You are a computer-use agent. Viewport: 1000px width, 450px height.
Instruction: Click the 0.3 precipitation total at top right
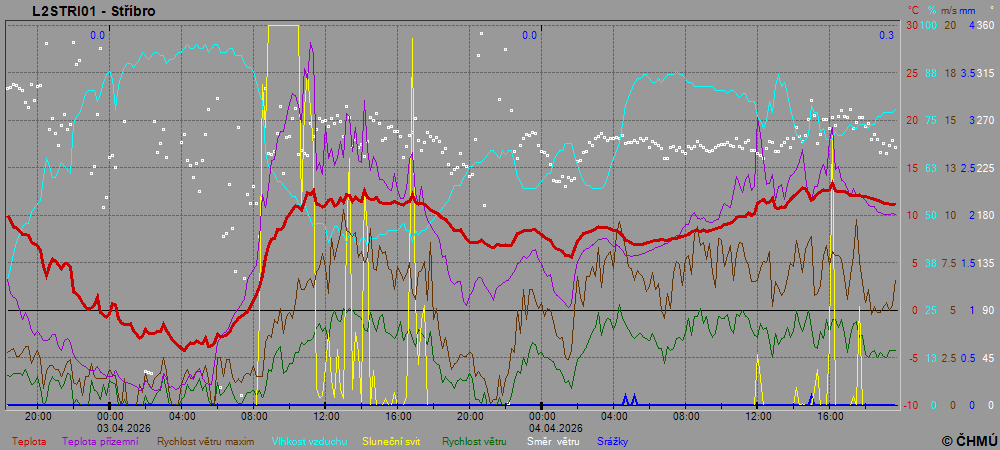pyautogui.click(x=886, y=35)
